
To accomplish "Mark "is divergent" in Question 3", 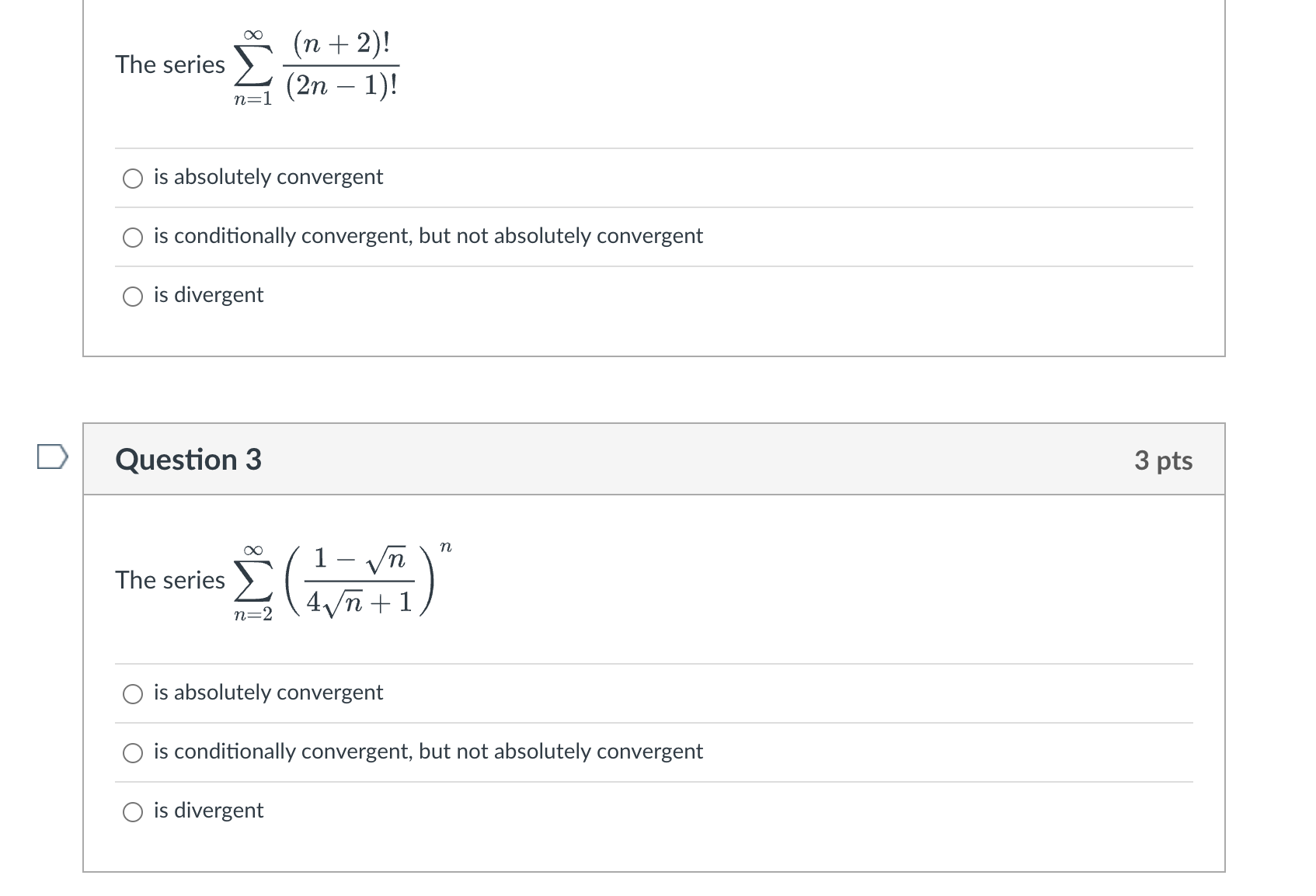I will 133,811.
